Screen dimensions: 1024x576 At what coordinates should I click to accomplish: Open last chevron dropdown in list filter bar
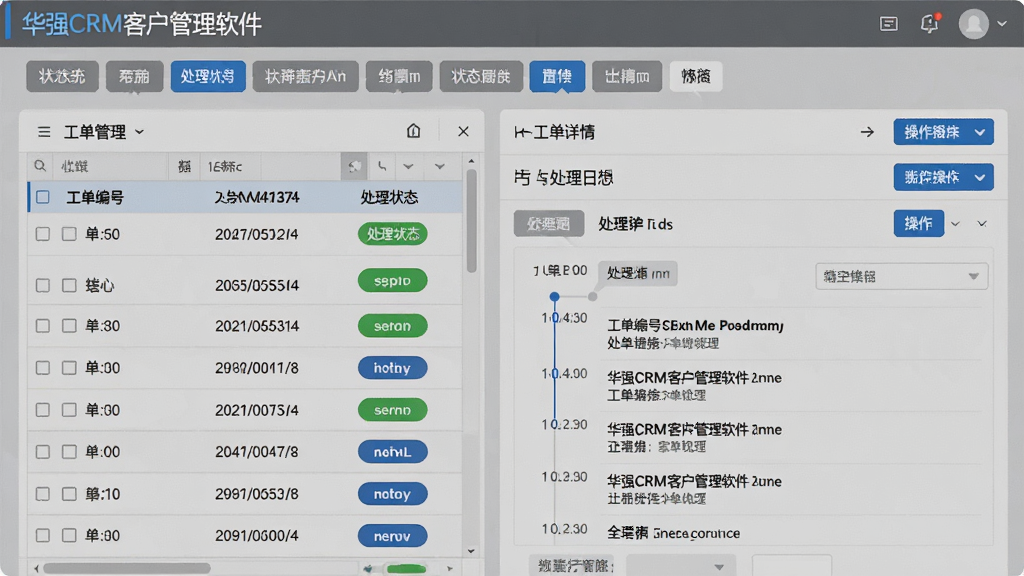440,167
